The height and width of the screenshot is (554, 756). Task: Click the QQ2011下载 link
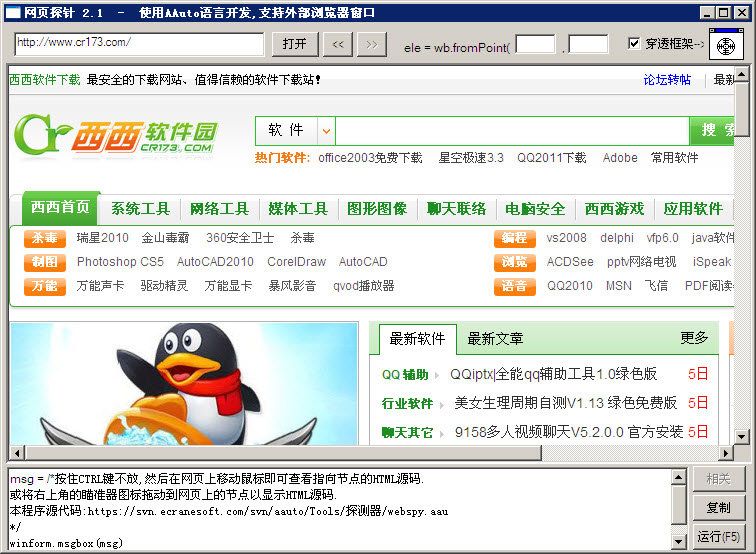tap(552, 158)
